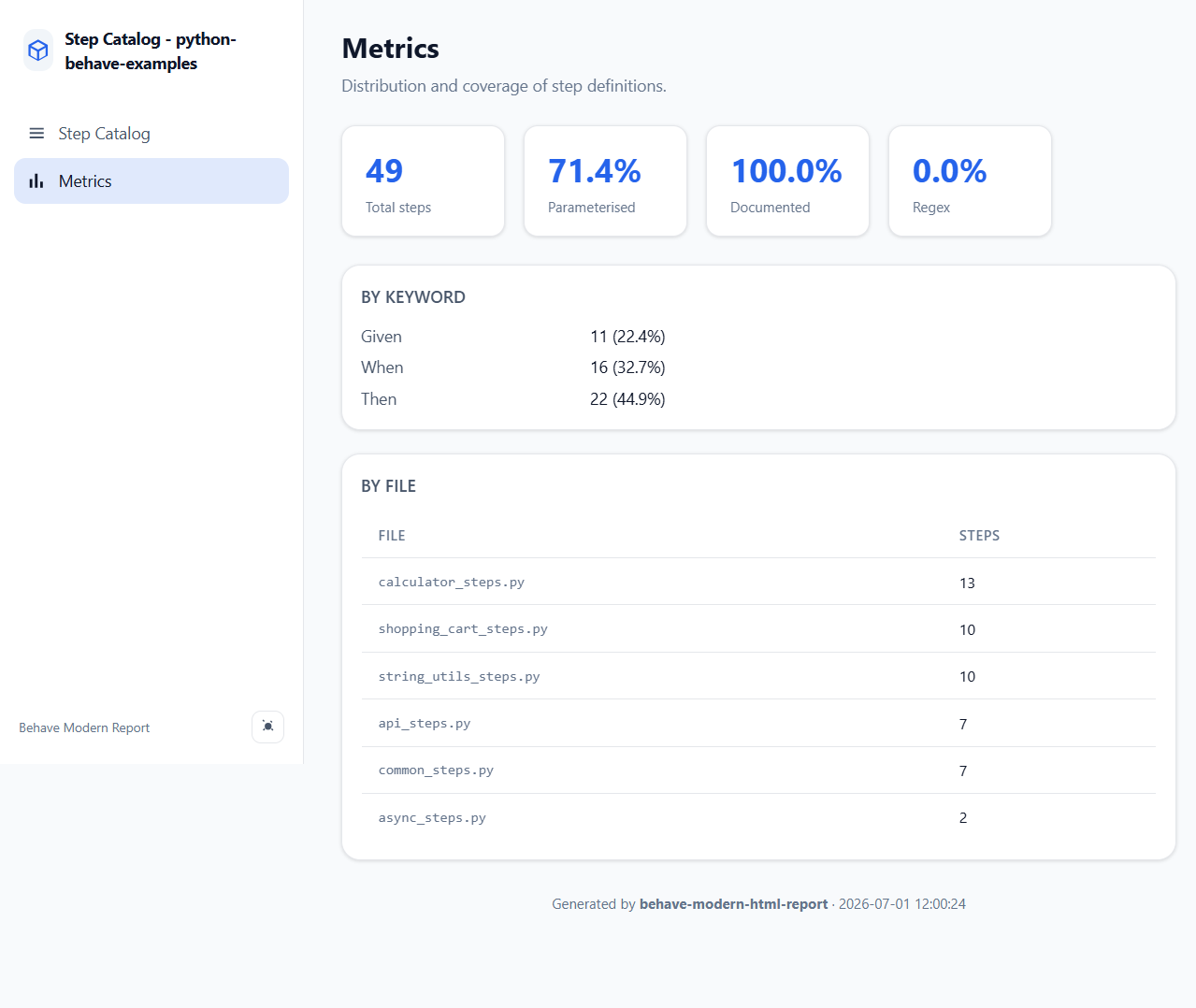
Task: Click the 100.0% Documented card
Action: pyautogui.click(x=787, y=181)
